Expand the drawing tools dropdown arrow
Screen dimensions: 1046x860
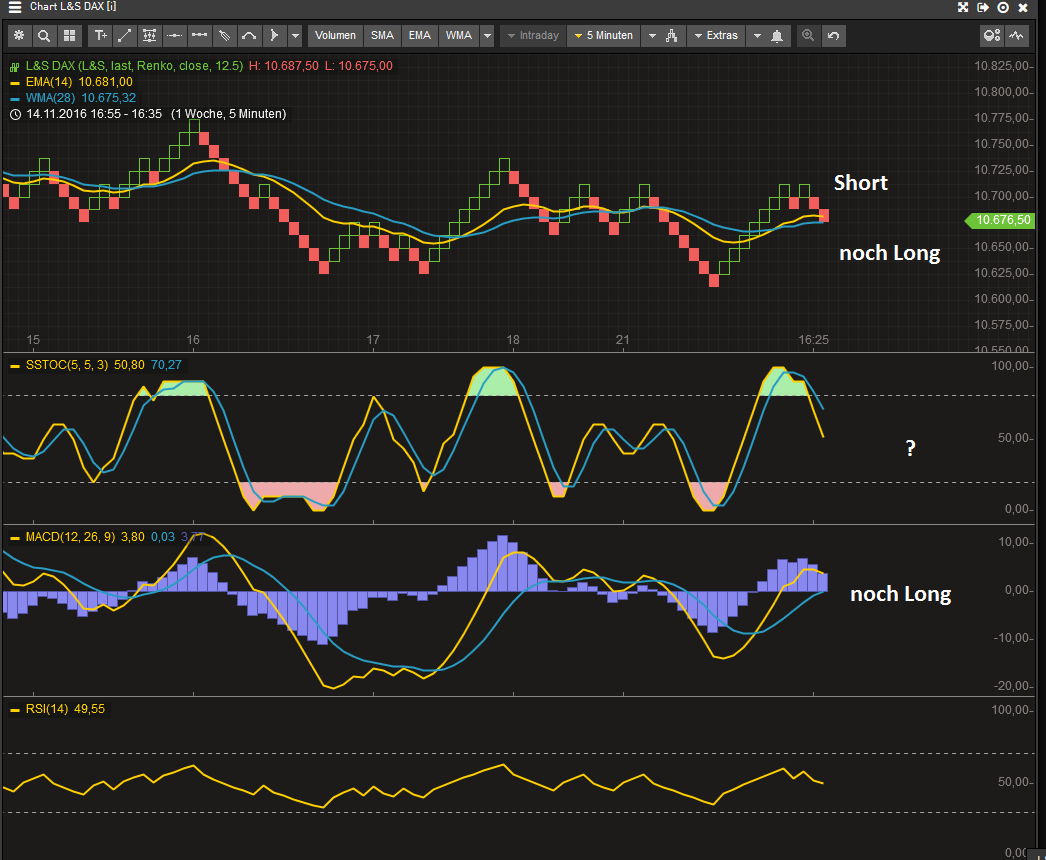[295, 36]
